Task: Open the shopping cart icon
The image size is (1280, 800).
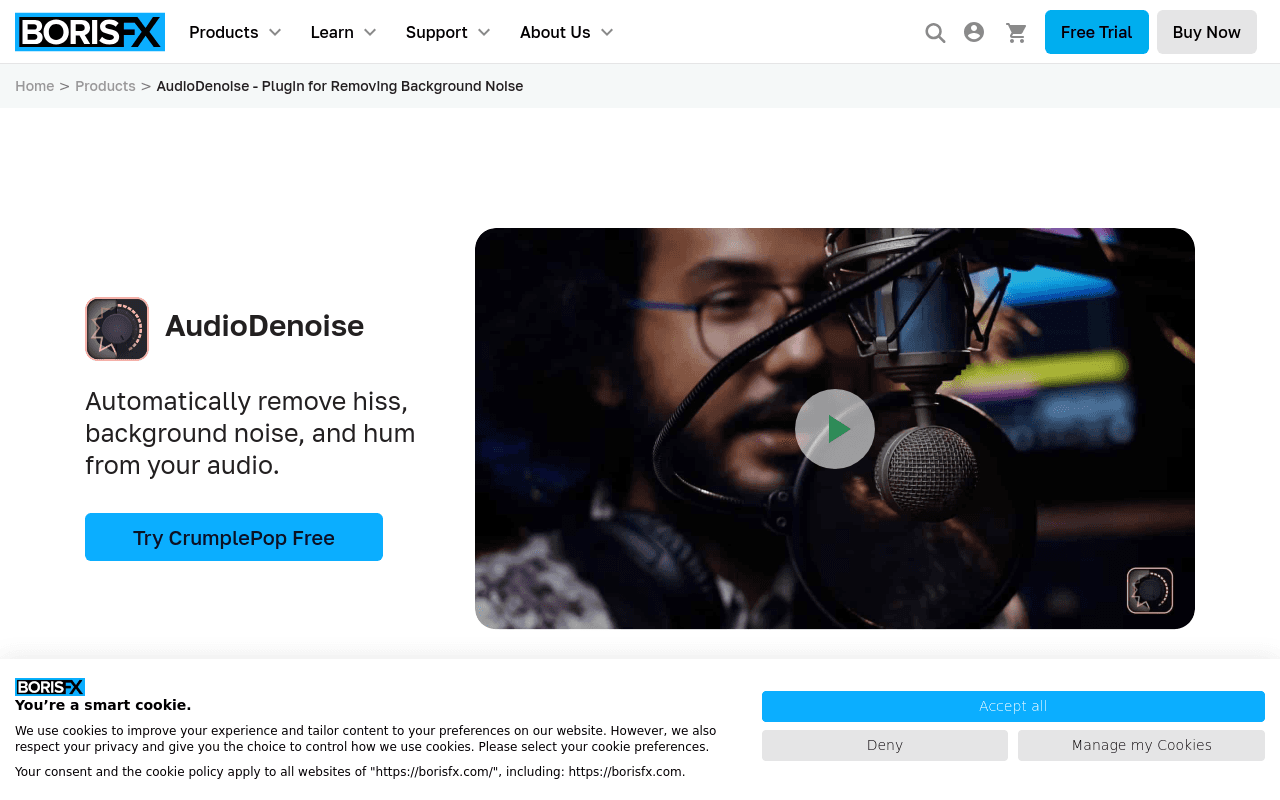Action: pyautogui.click(x=1016, y=33)
